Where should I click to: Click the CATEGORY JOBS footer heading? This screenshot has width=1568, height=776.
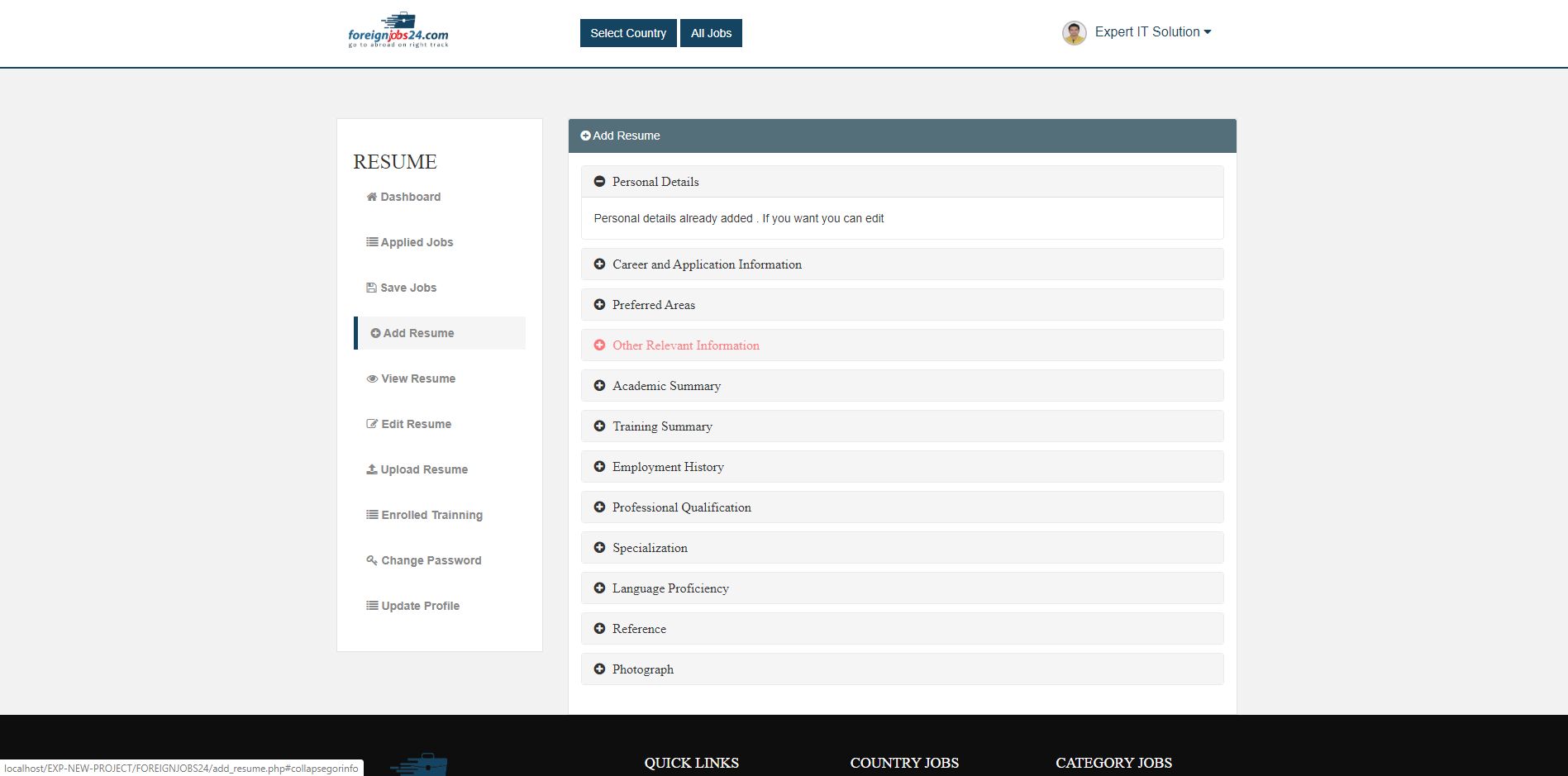click(1113, 763)
